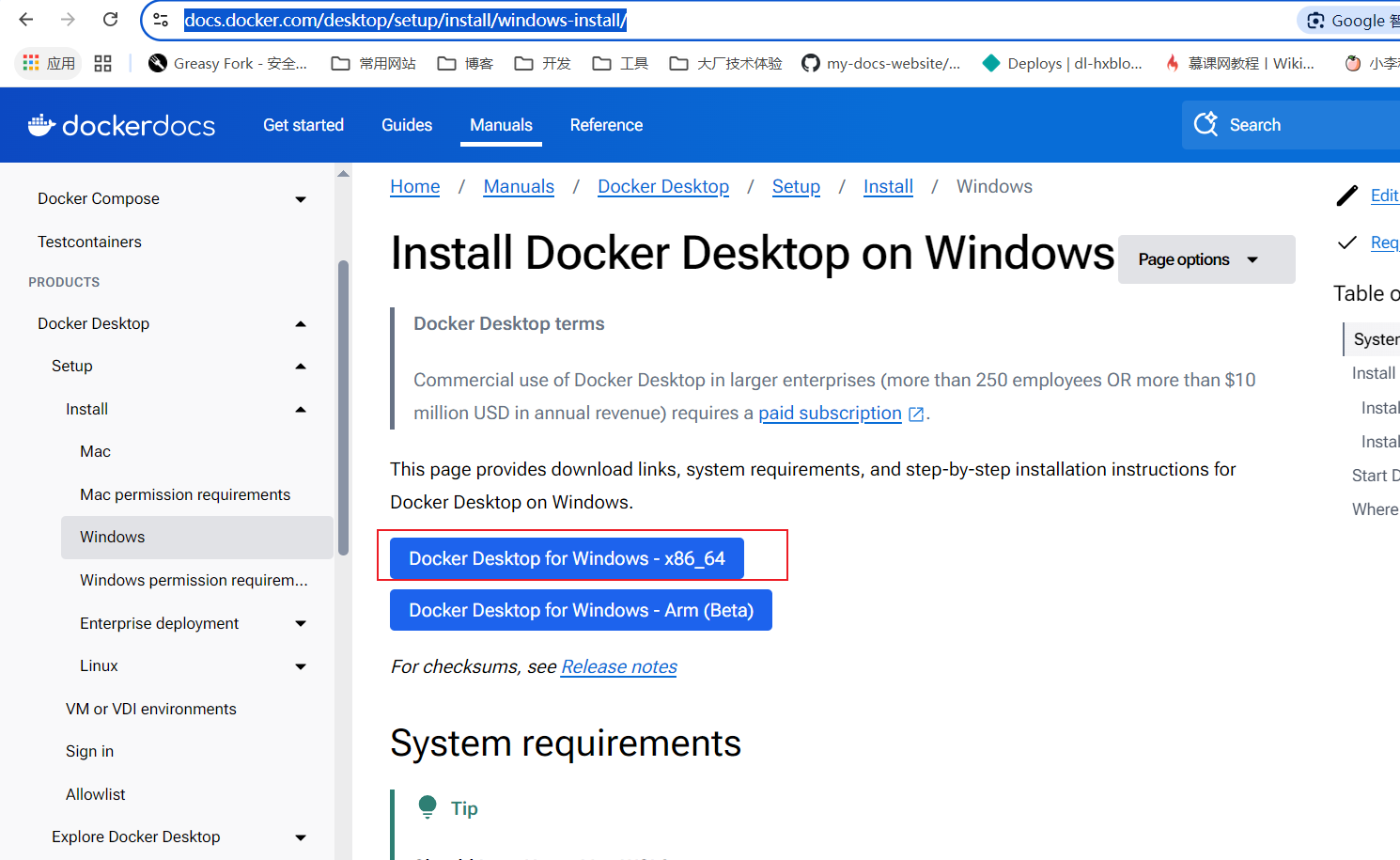Screen dimensions: 1400x860
Task: Open the Guides nav item
Action: coord(407,125)
